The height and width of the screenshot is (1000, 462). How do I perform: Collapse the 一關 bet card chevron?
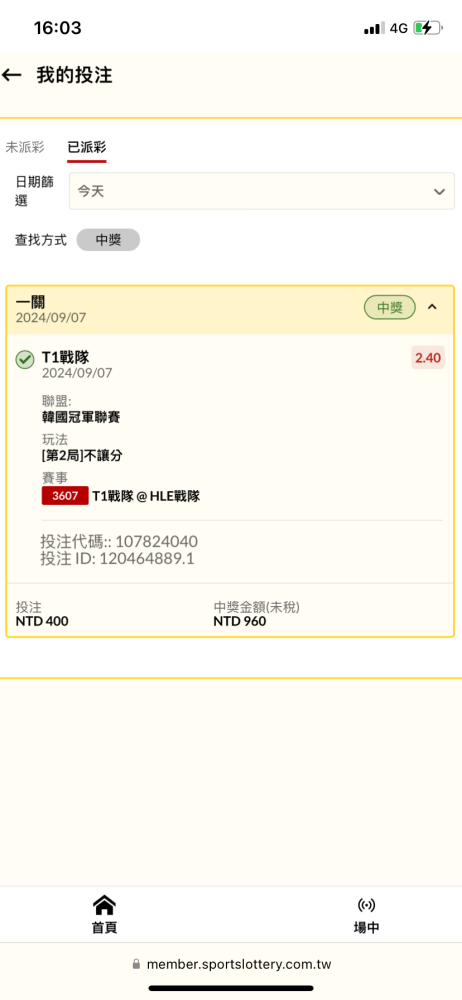tap(432, 307)
